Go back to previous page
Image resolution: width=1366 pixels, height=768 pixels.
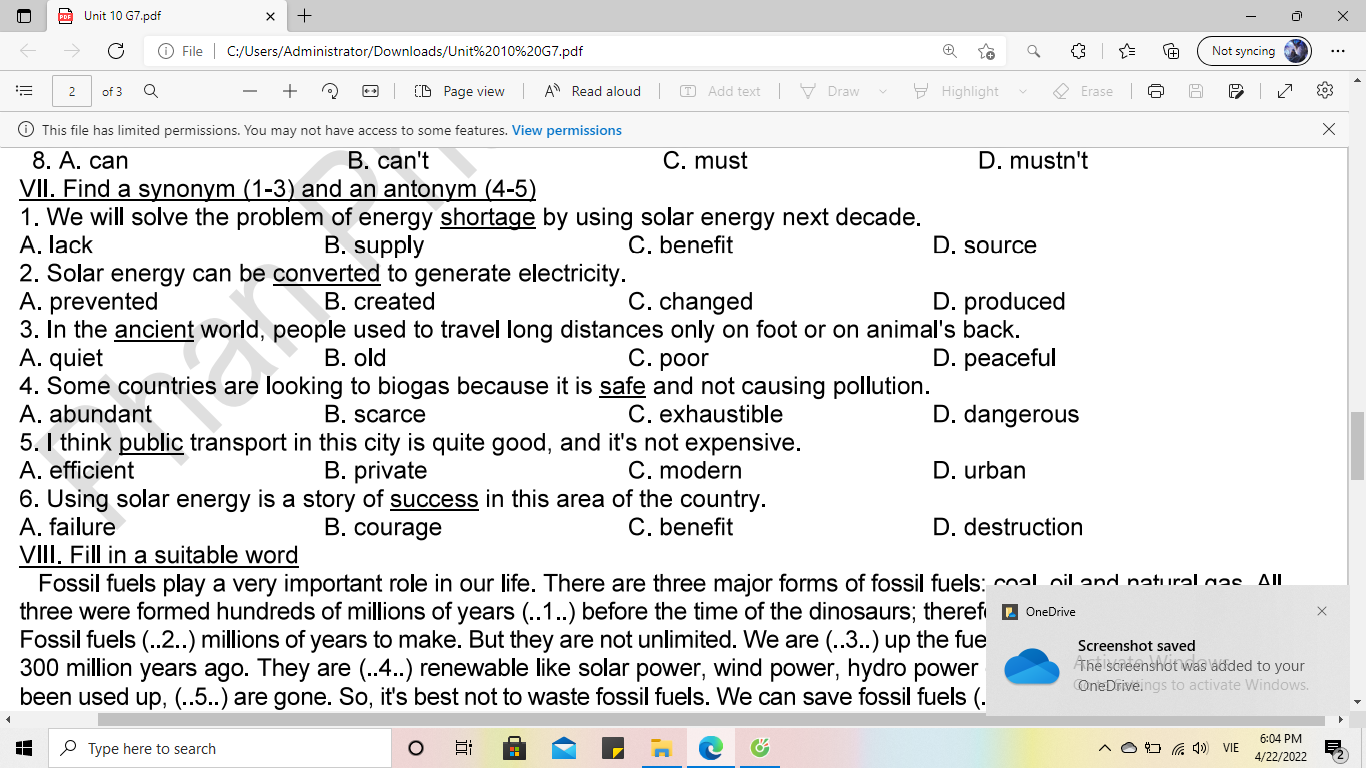[28, 51]
